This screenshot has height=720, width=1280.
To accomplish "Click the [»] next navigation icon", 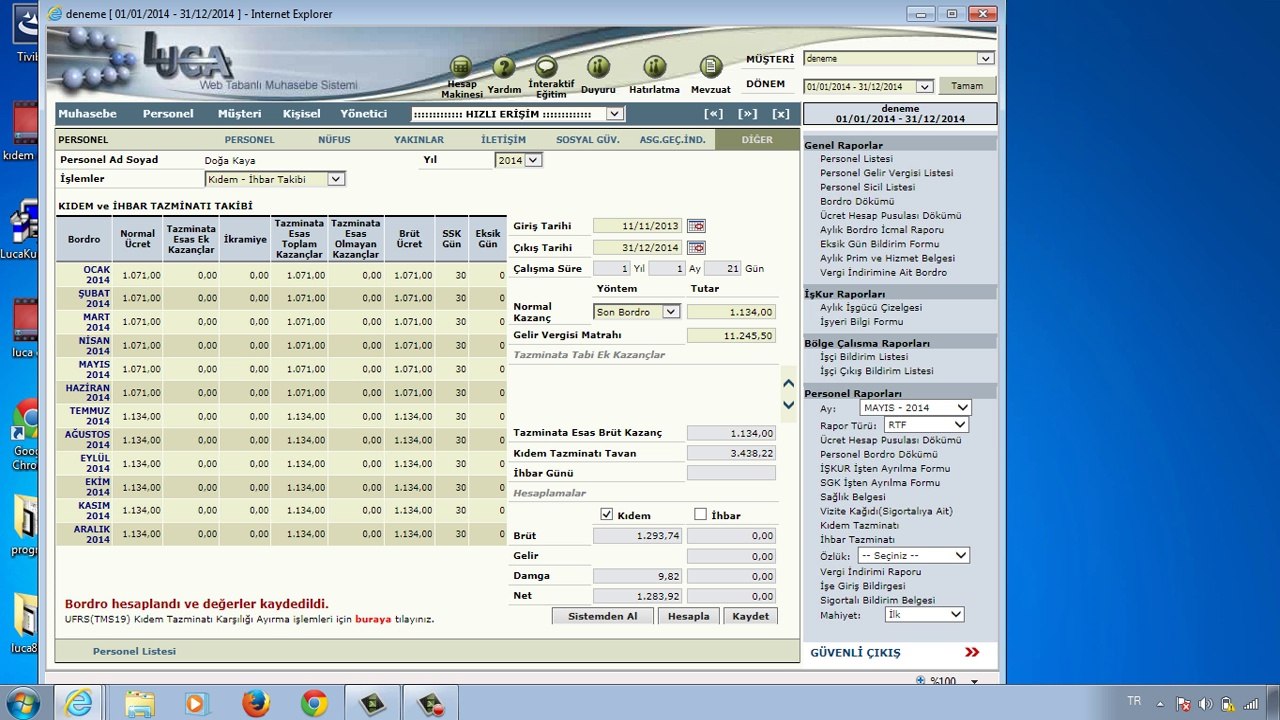I will [748, 114].
